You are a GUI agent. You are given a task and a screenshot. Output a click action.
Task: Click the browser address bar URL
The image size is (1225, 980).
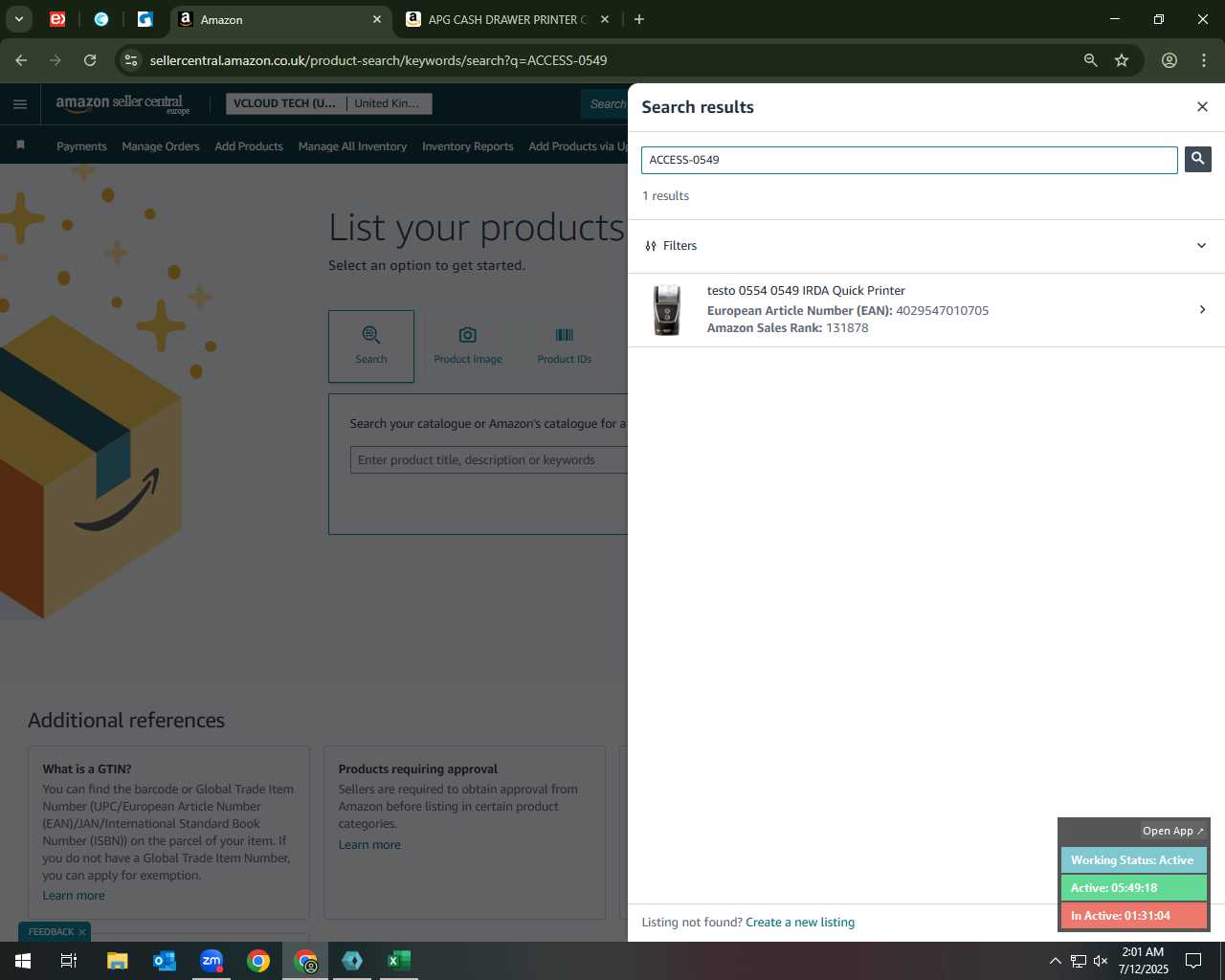[x=378, y=60]
